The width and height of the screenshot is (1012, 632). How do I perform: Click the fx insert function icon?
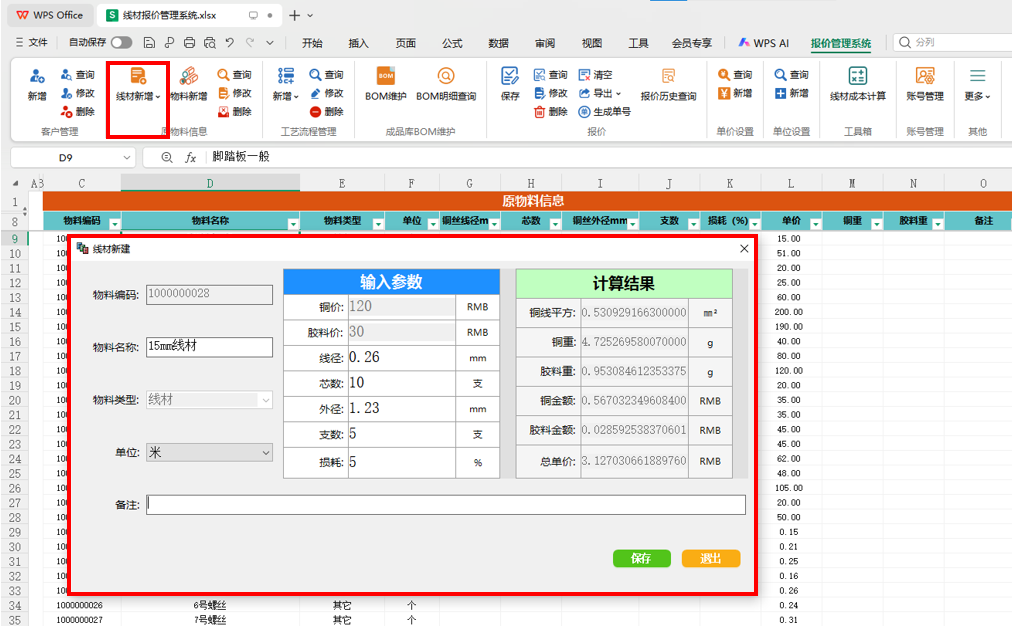[x=190, y=158]
